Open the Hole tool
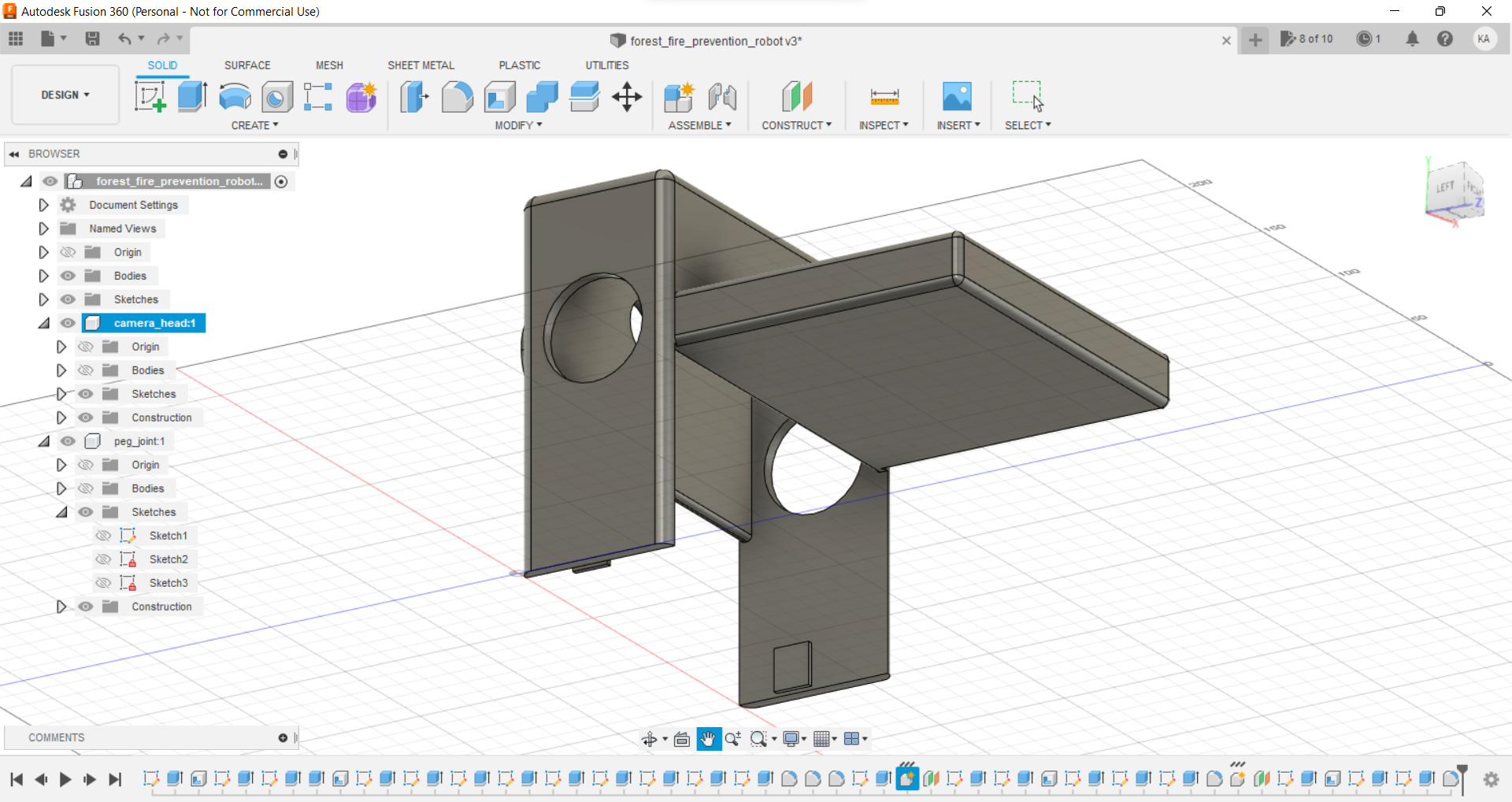This screenshot has height=802, width=1512. point(276,96)
